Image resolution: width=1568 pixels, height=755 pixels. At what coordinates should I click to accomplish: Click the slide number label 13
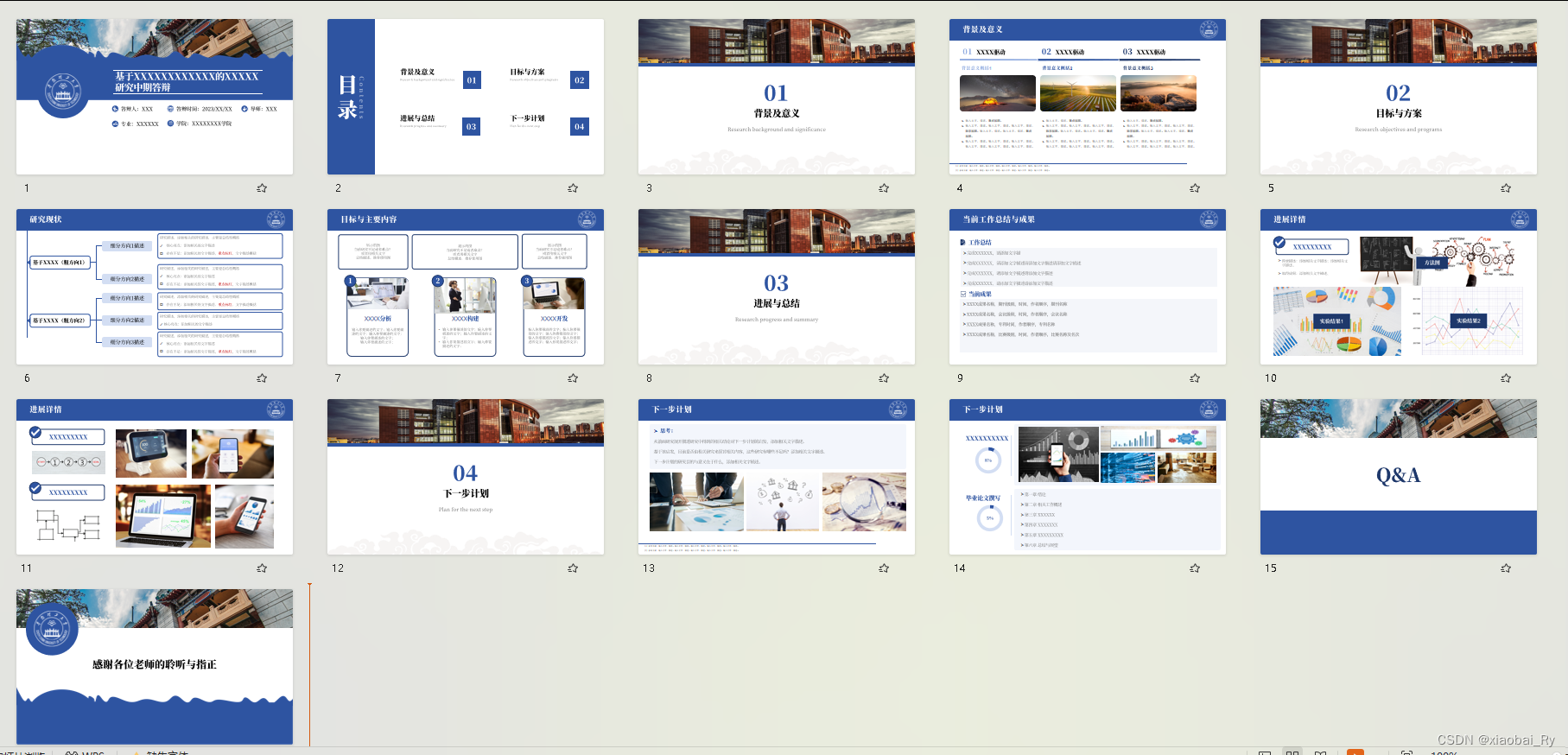(649, 568)
